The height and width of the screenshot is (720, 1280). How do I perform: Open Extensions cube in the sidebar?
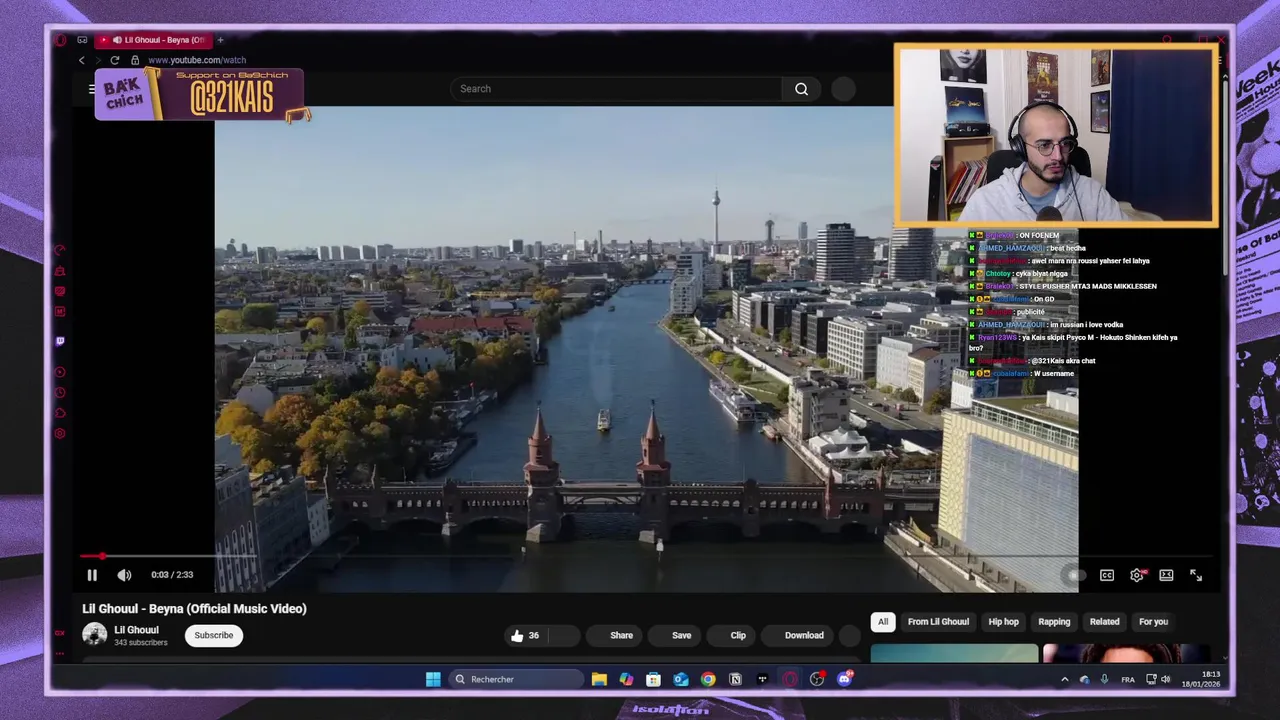point(60,413)
